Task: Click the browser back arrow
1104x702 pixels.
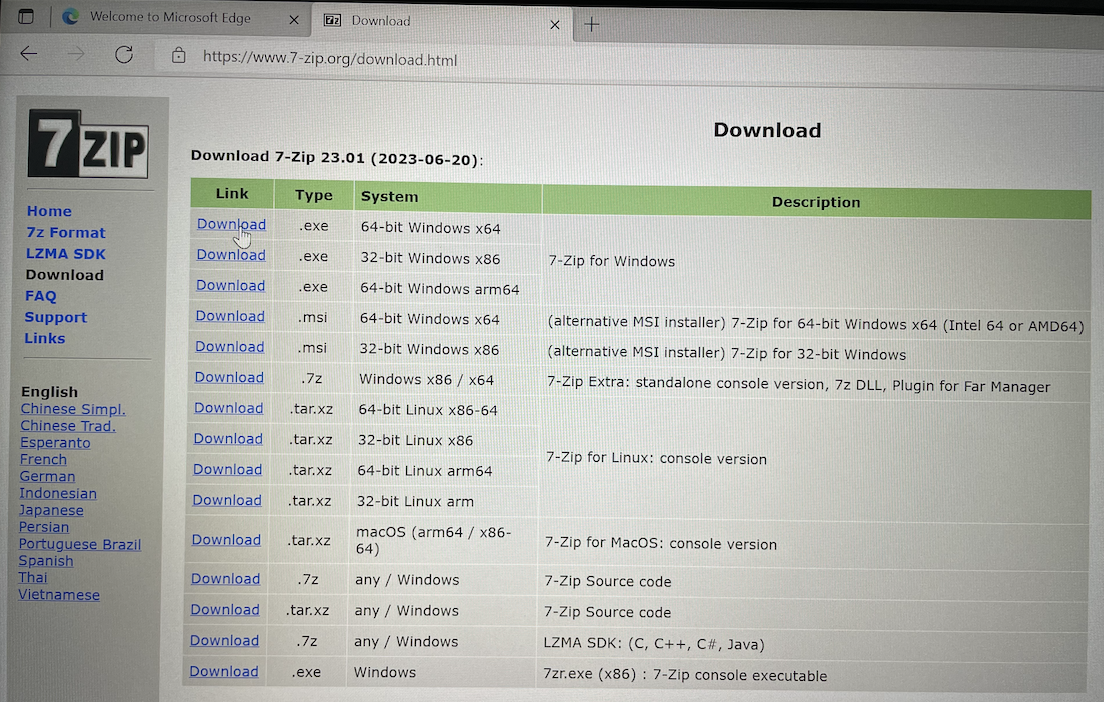Action: 29,54
